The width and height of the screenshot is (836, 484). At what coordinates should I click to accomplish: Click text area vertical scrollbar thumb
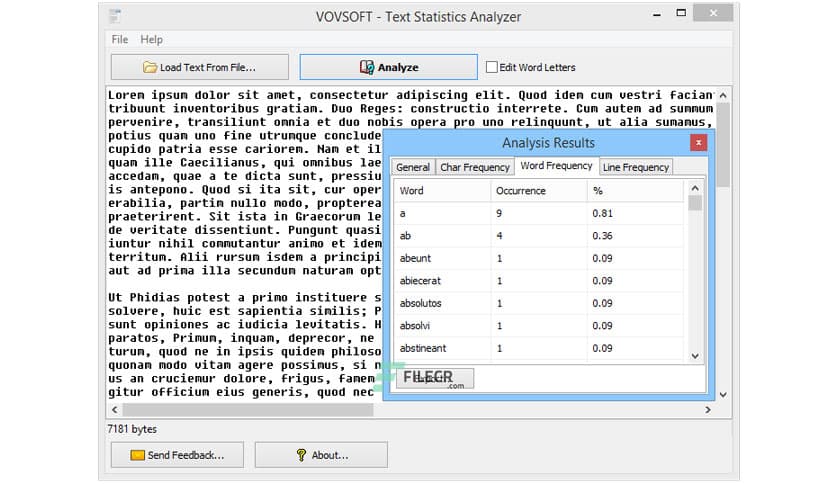723,144
